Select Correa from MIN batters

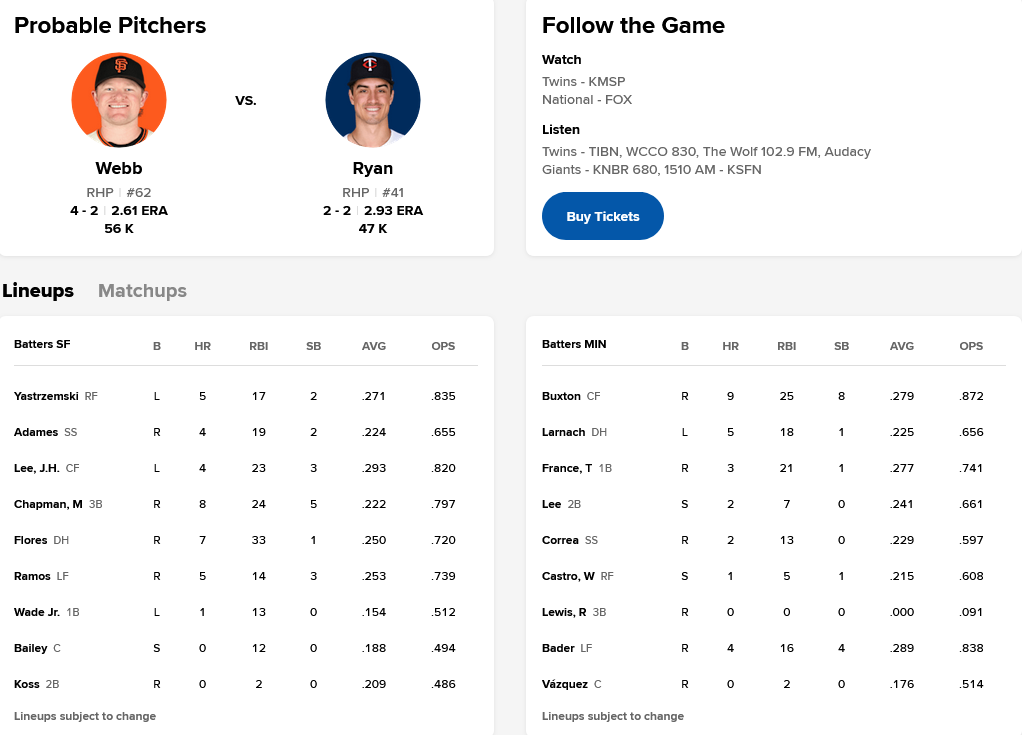560,540
